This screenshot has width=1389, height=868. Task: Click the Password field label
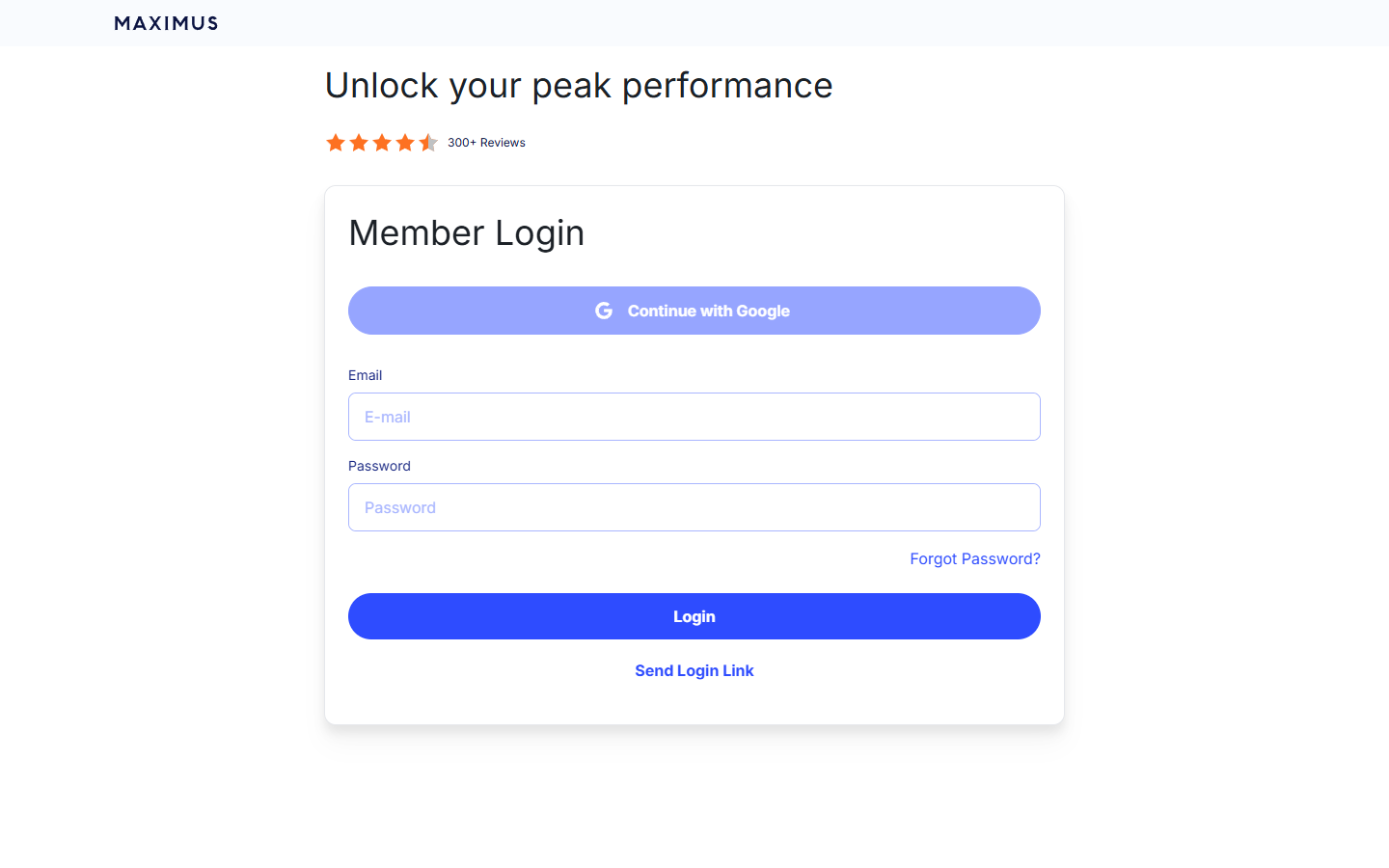click(x=379, y=466)
